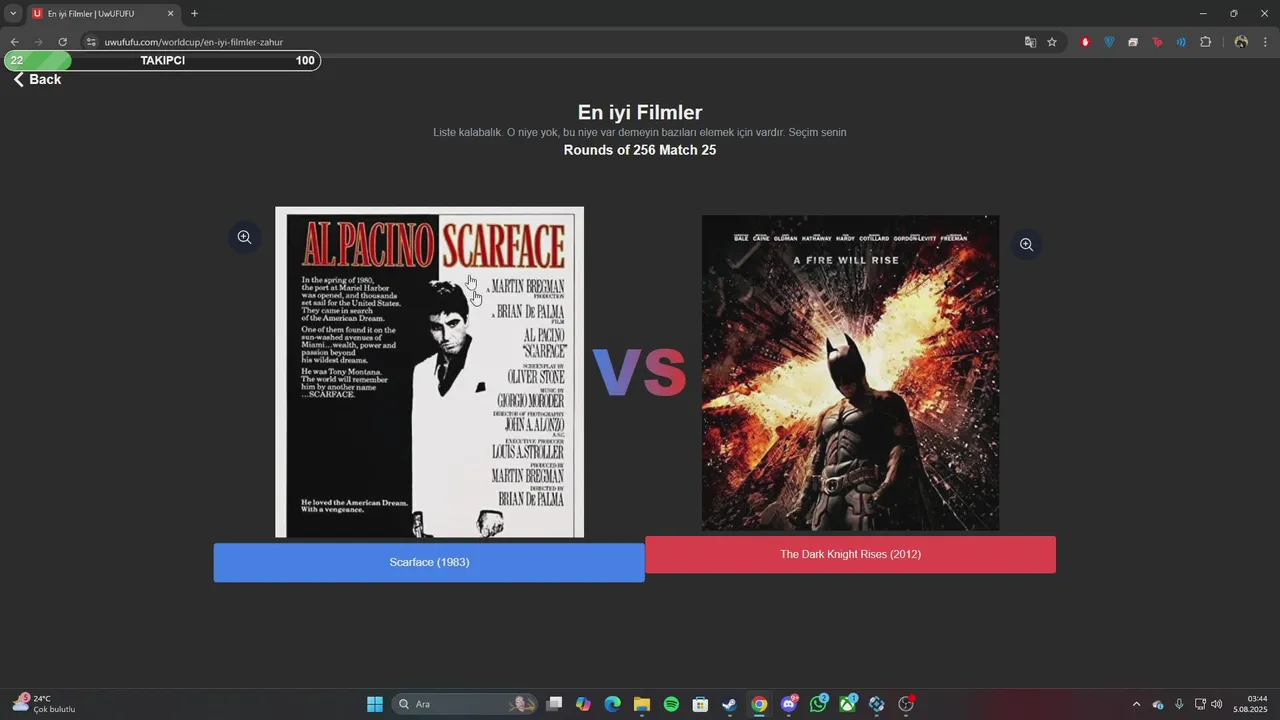Click the "Rounds of 256 Match 25" text
Screen dimensions: 1280x720
pos(640,150)
